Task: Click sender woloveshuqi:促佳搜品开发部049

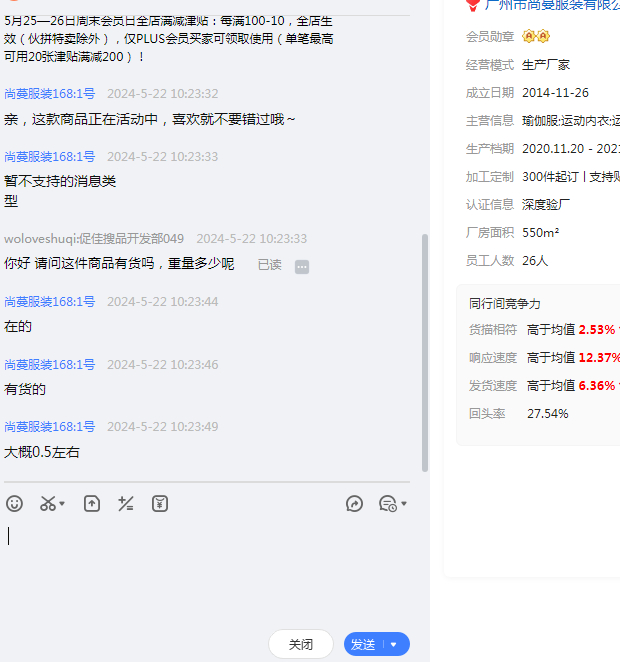Action: (94, 239)
